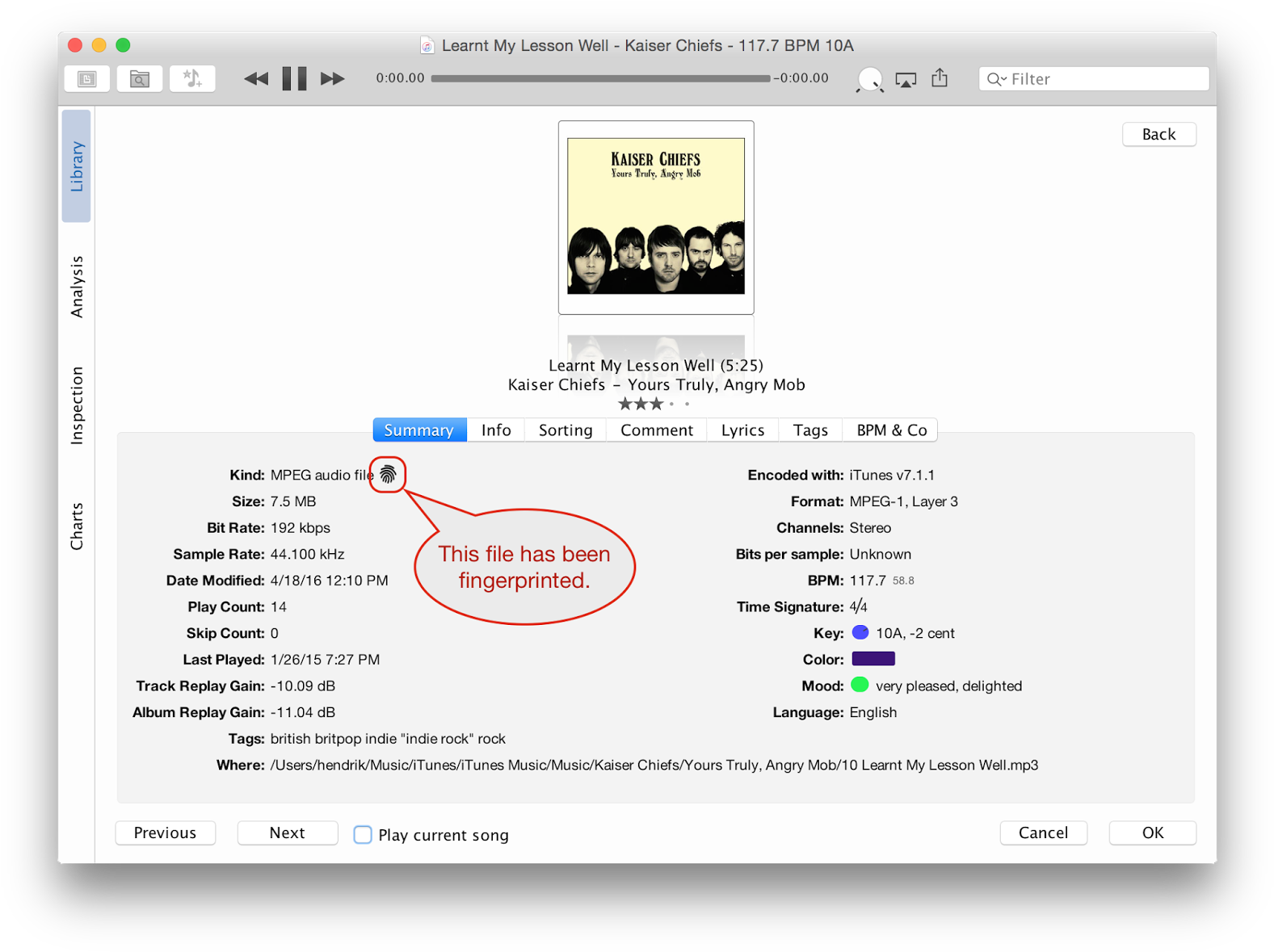
Task: Skip ahead with the fast-forward button
Action: click(332, 78)
